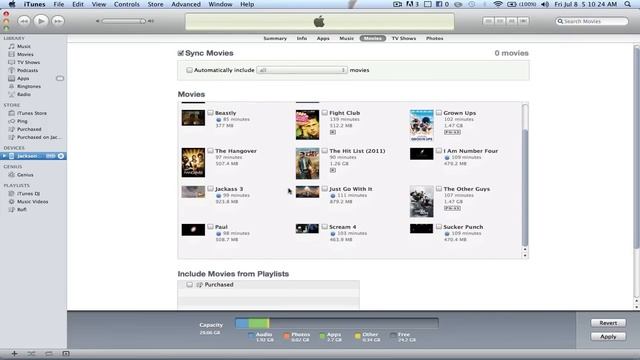Click The Other Guys poster thumbnail

pos(422,201)
